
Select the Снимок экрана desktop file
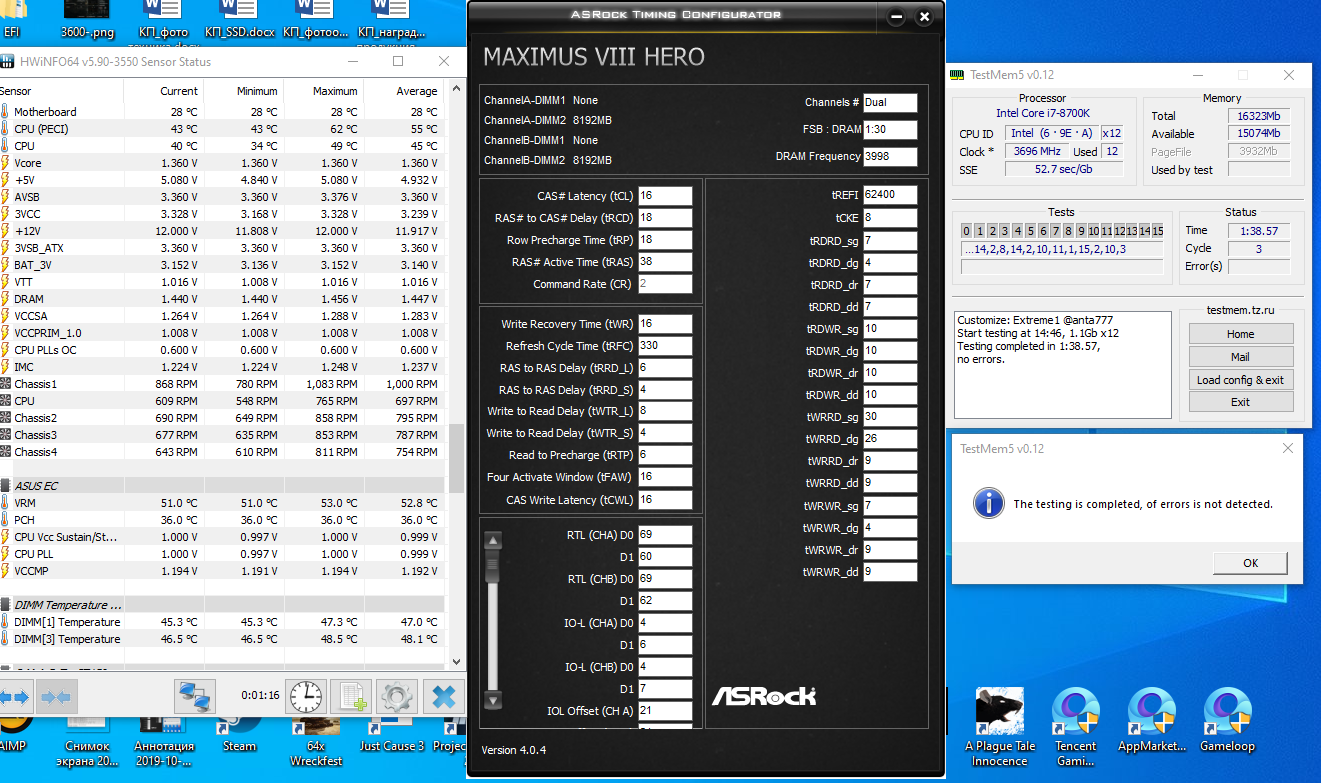[88, 742]
